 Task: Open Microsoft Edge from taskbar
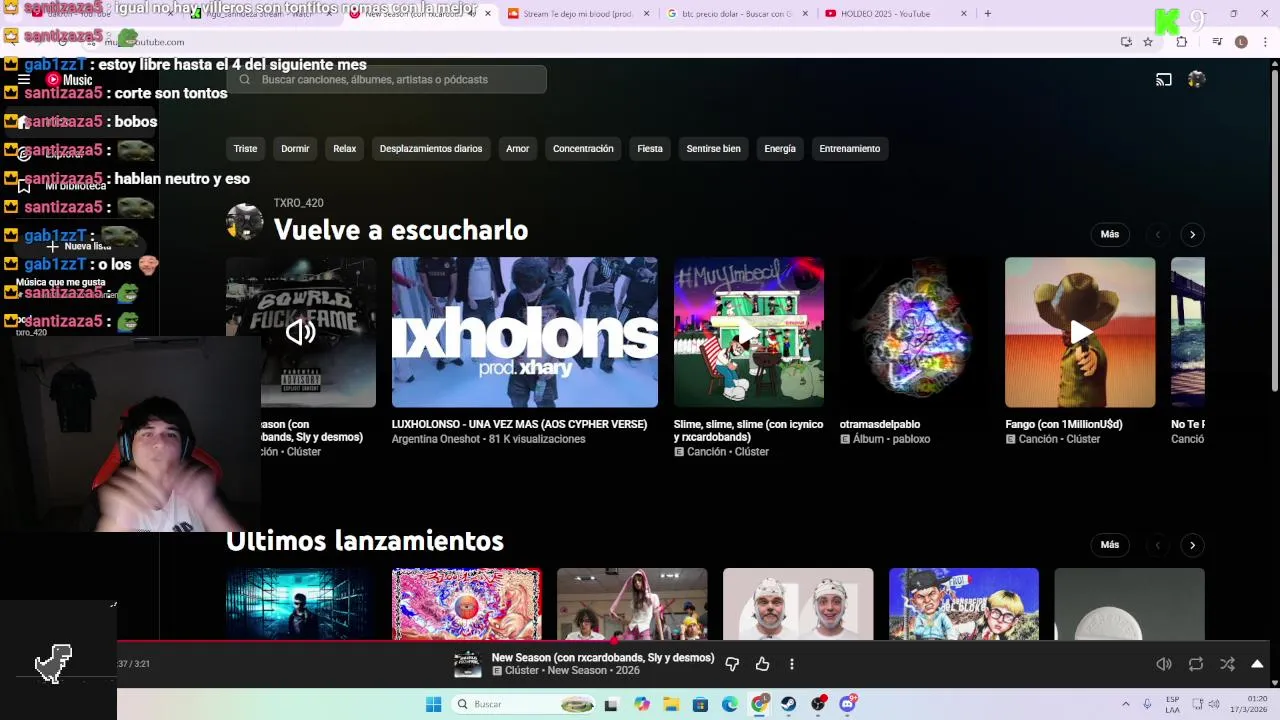[x=730, y=704]
